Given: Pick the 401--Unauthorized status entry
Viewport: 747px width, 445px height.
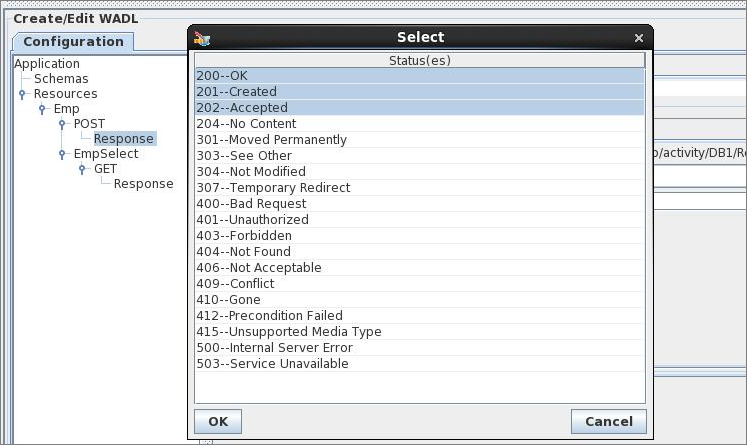Looking at the screenshot, I should (x=419, y=220).
